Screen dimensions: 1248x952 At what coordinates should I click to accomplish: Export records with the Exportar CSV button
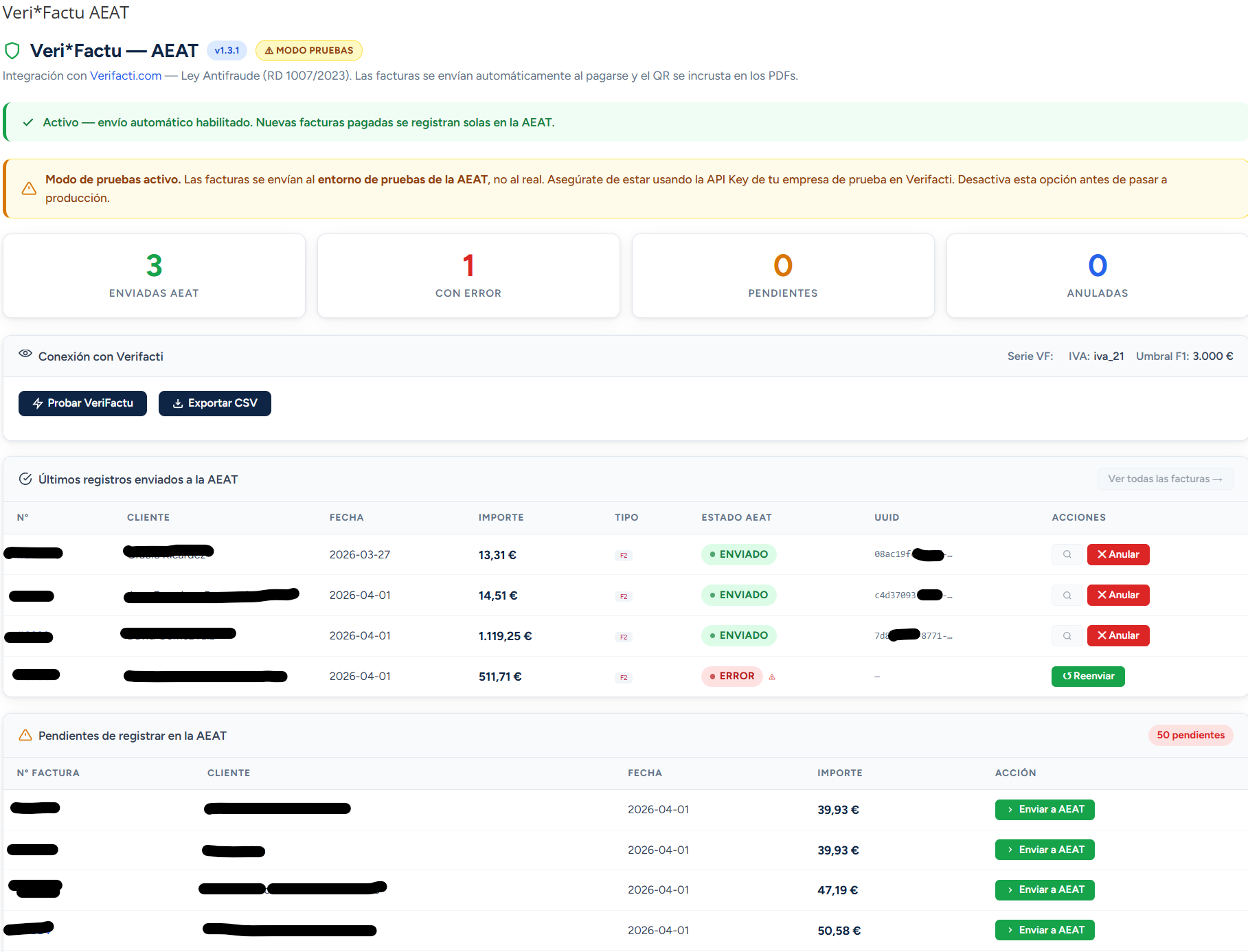click(x=214, y=403)
